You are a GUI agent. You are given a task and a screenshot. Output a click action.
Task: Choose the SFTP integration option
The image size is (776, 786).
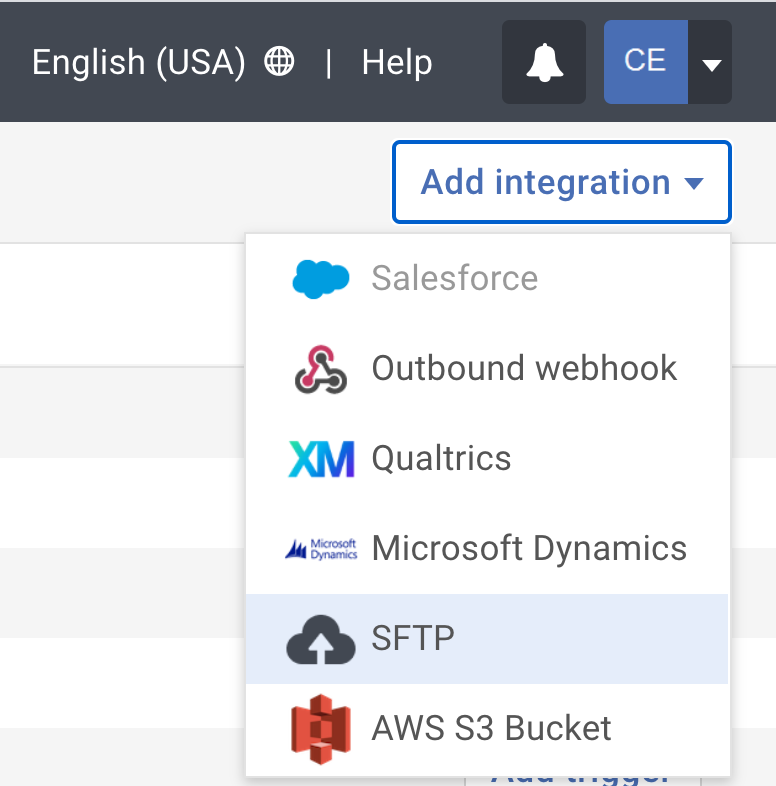tap(487, 639)
